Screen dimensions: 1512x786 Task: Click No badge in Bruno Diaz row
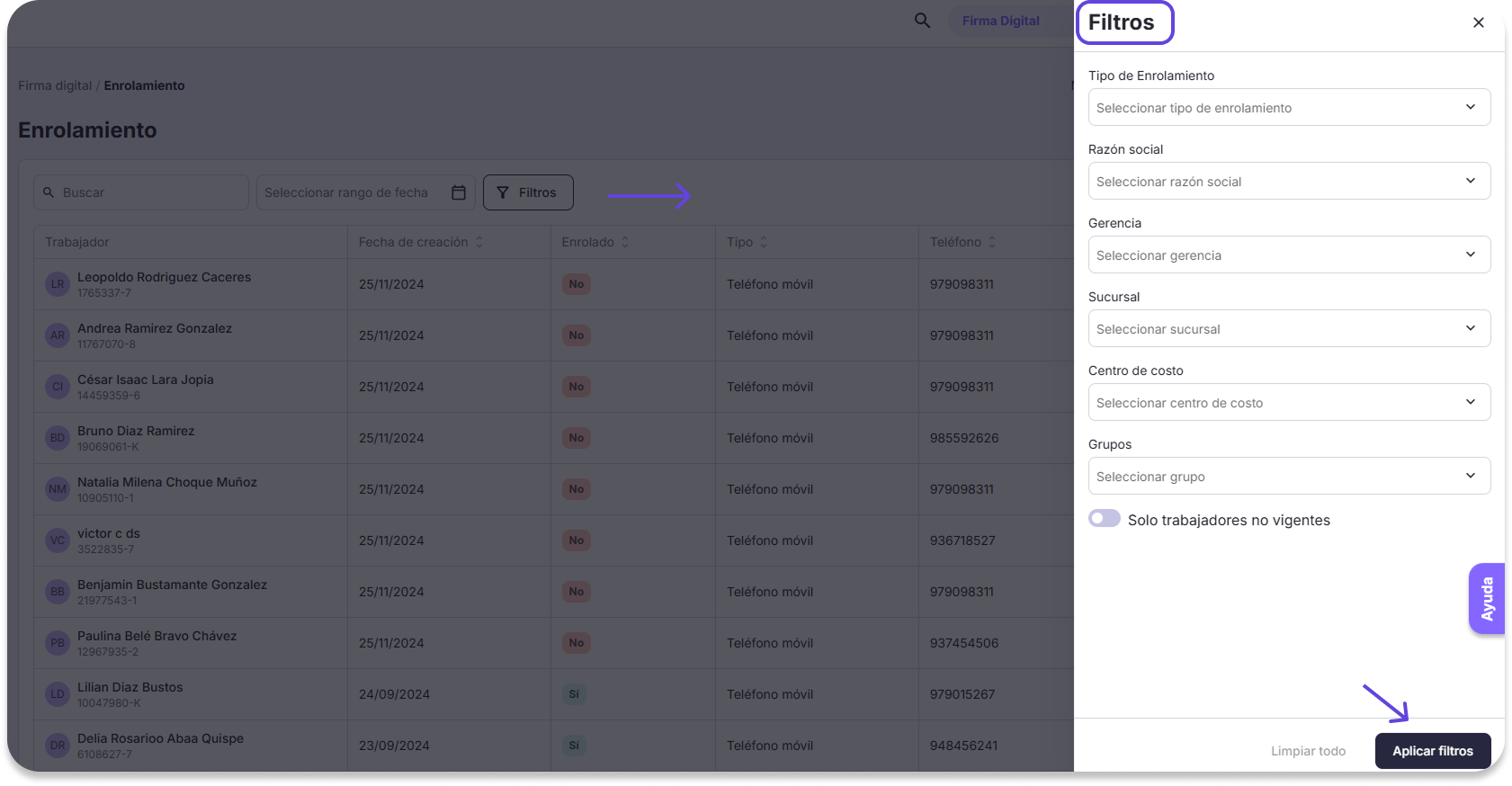coord(577,438)
